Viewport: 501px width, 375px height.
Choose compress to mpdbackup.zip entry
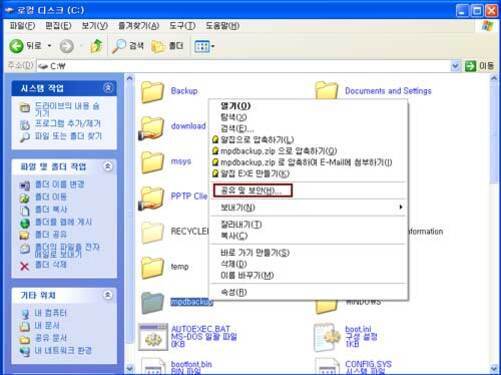pyautogui.click(x=308, y=151)
